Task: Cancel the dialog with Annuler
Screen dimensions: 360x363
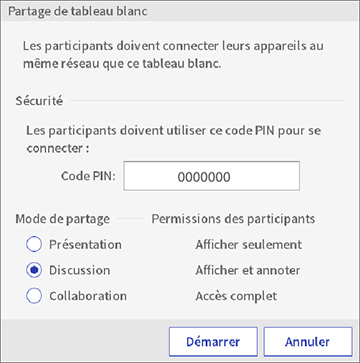Action: point(308,342)
